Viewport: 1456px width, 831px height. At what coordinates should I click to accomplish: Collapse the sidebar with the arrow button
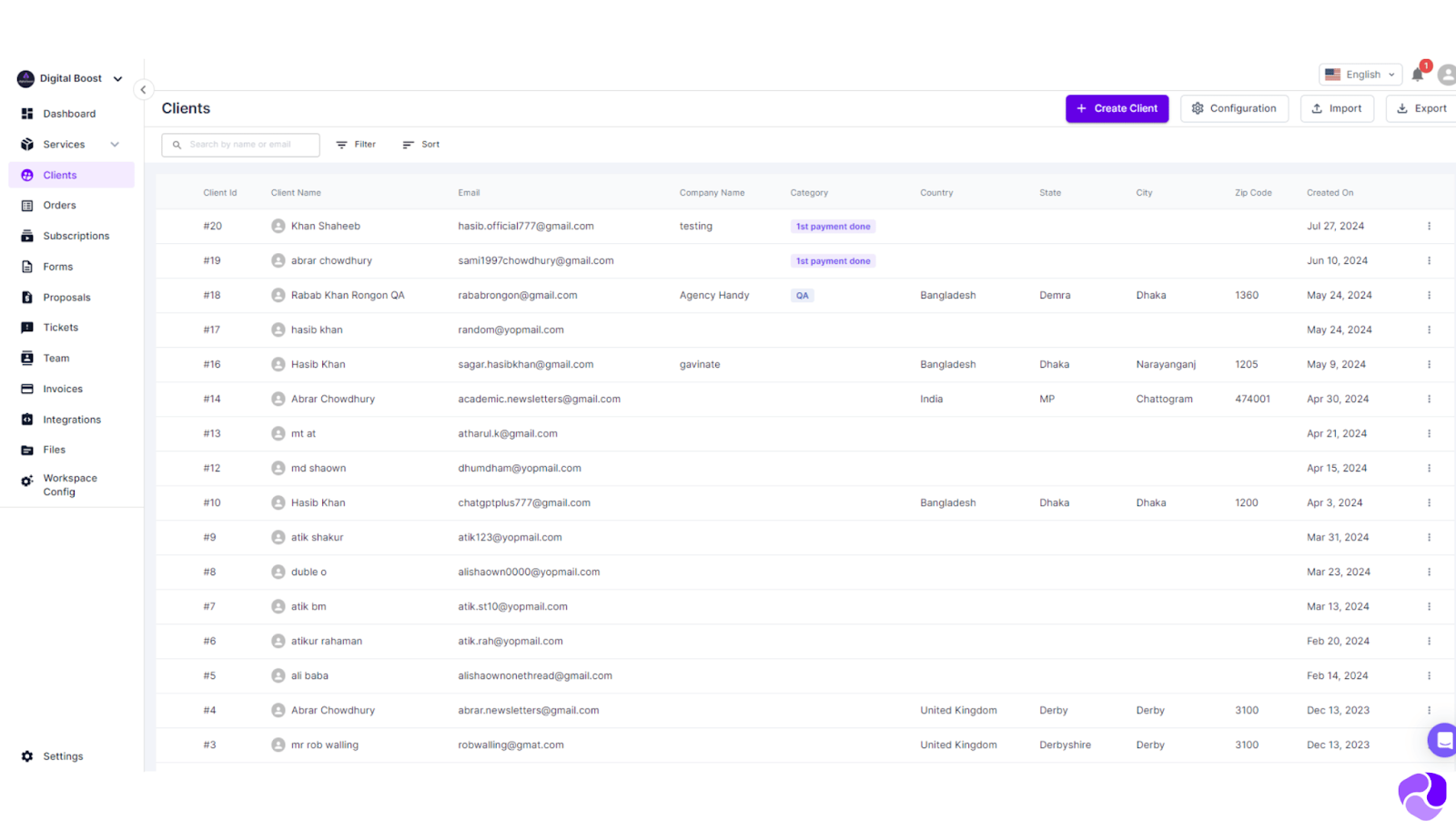click(x=143, y=90)
